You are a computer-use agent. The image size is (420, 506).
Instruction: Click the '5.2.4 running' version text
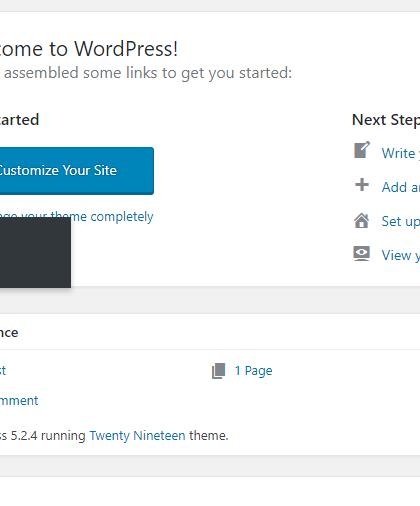(48, 436)
